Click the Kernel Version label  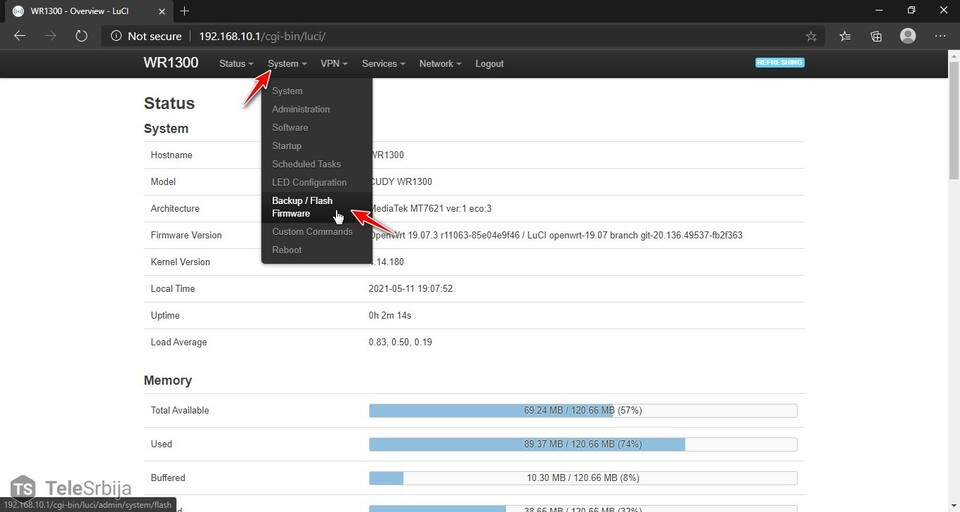click(x=180, y=262)
